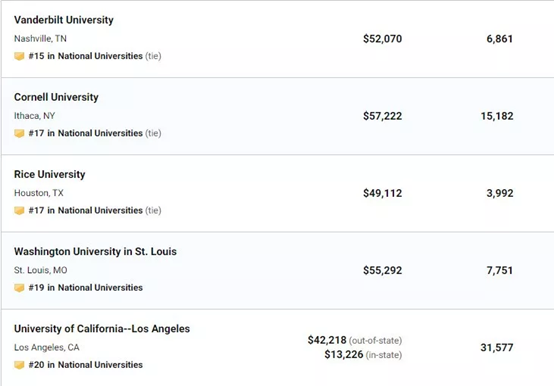This screenshot has width=554, height=386.
Task: Click Vanderbilt's $52,070 tuition figure
Action: (383, 39)
